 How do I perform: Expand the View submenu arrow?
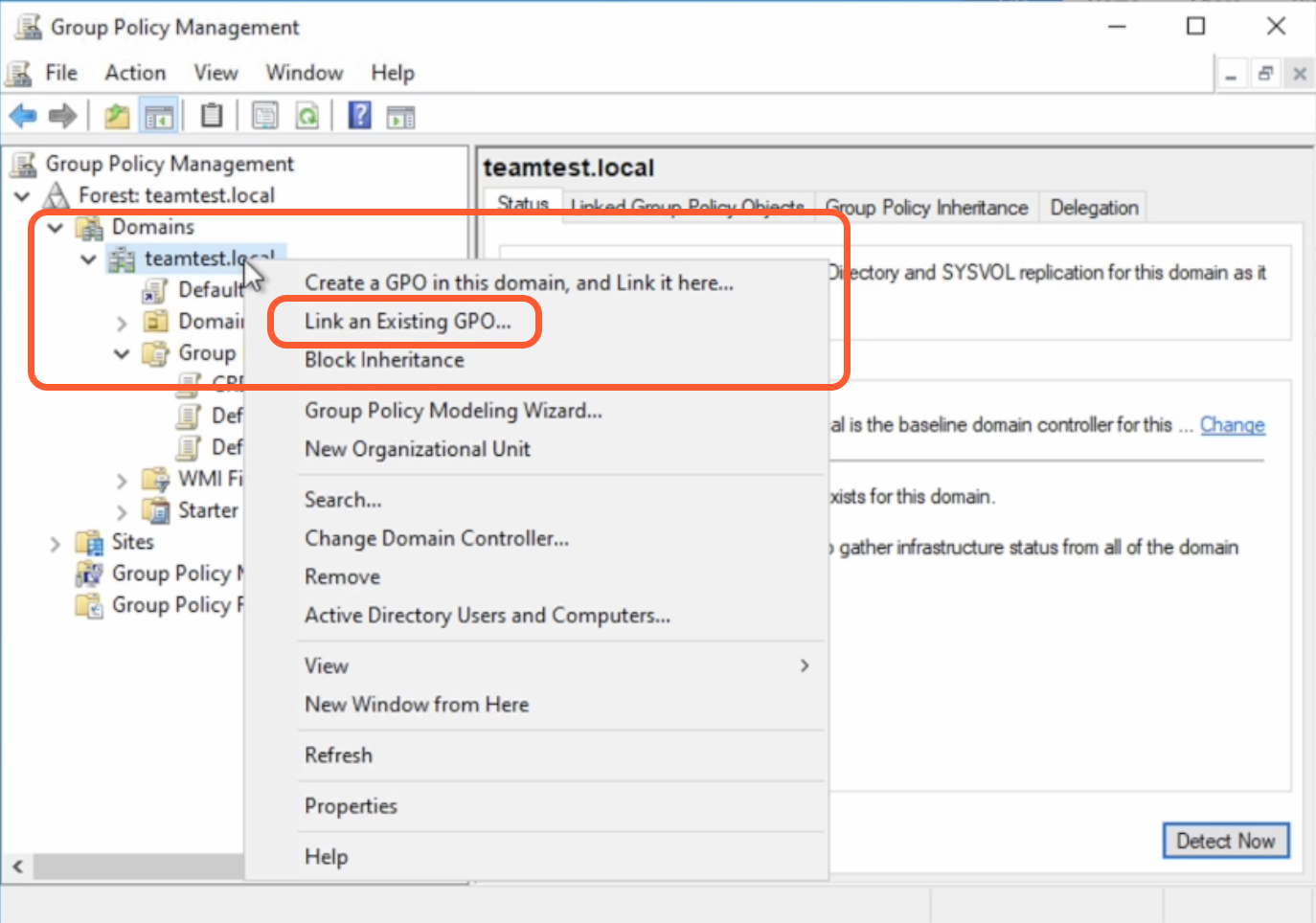tap(805, 665)
